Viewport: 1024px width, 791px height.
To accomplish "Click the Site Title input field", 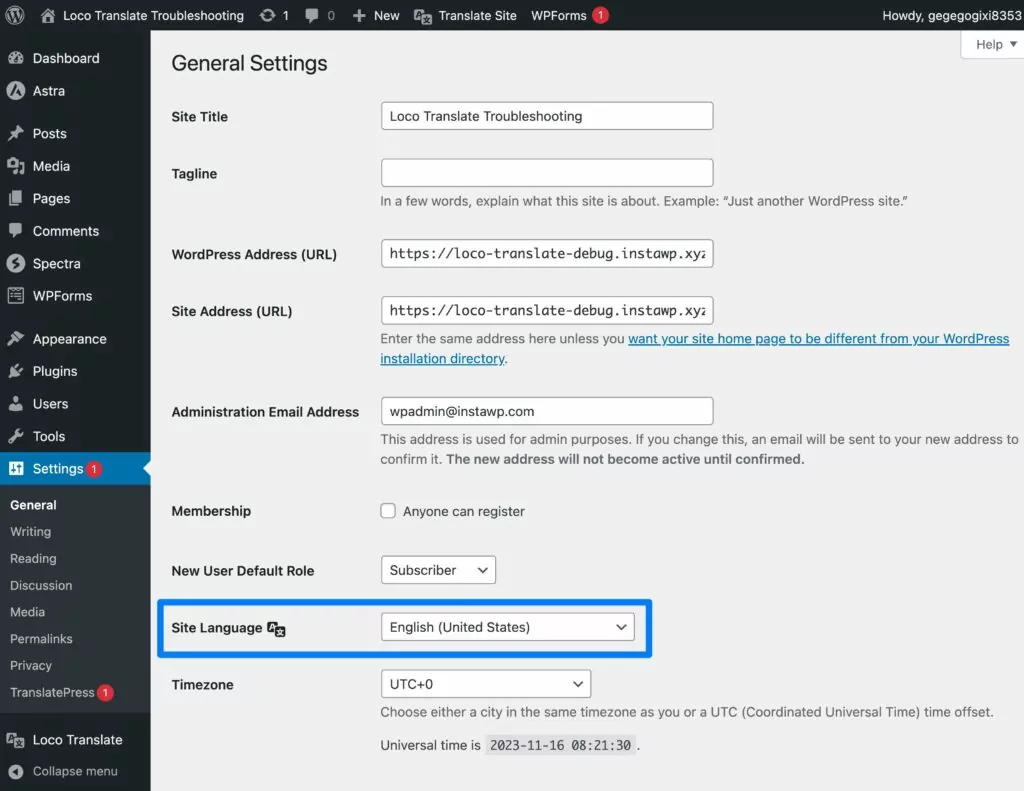I will (x=547, y=116).
